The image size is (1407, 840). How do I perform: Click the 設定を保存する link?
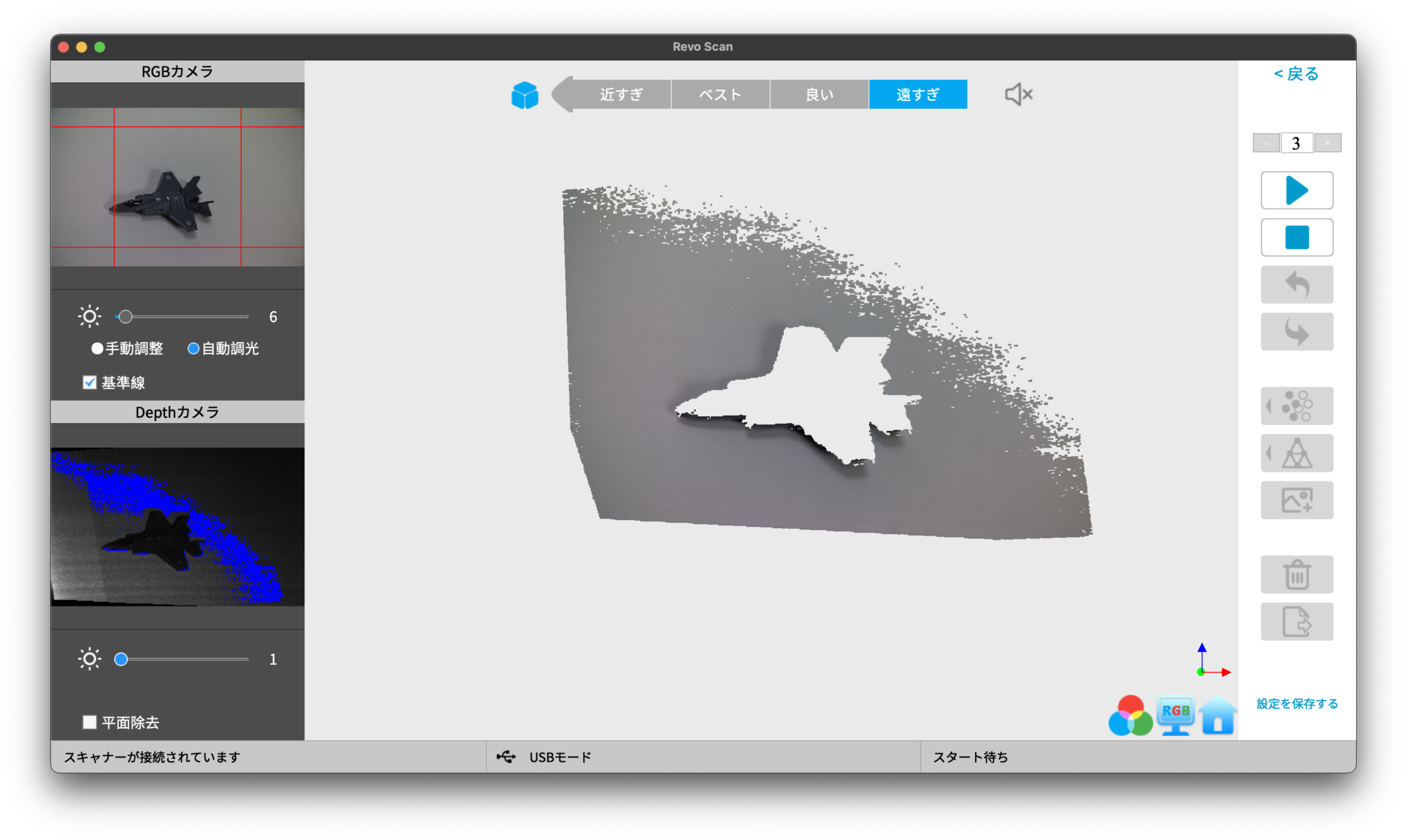(1297, 704)
